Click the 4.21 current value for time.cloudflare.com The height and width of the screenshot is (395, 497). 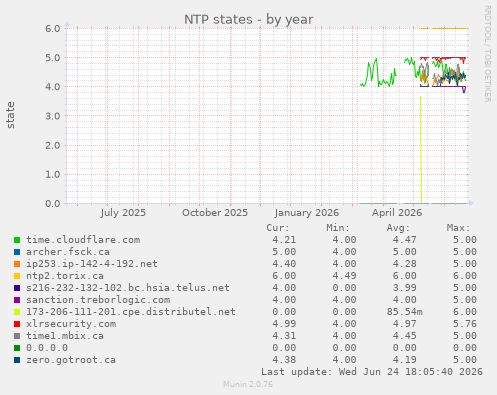284,240
